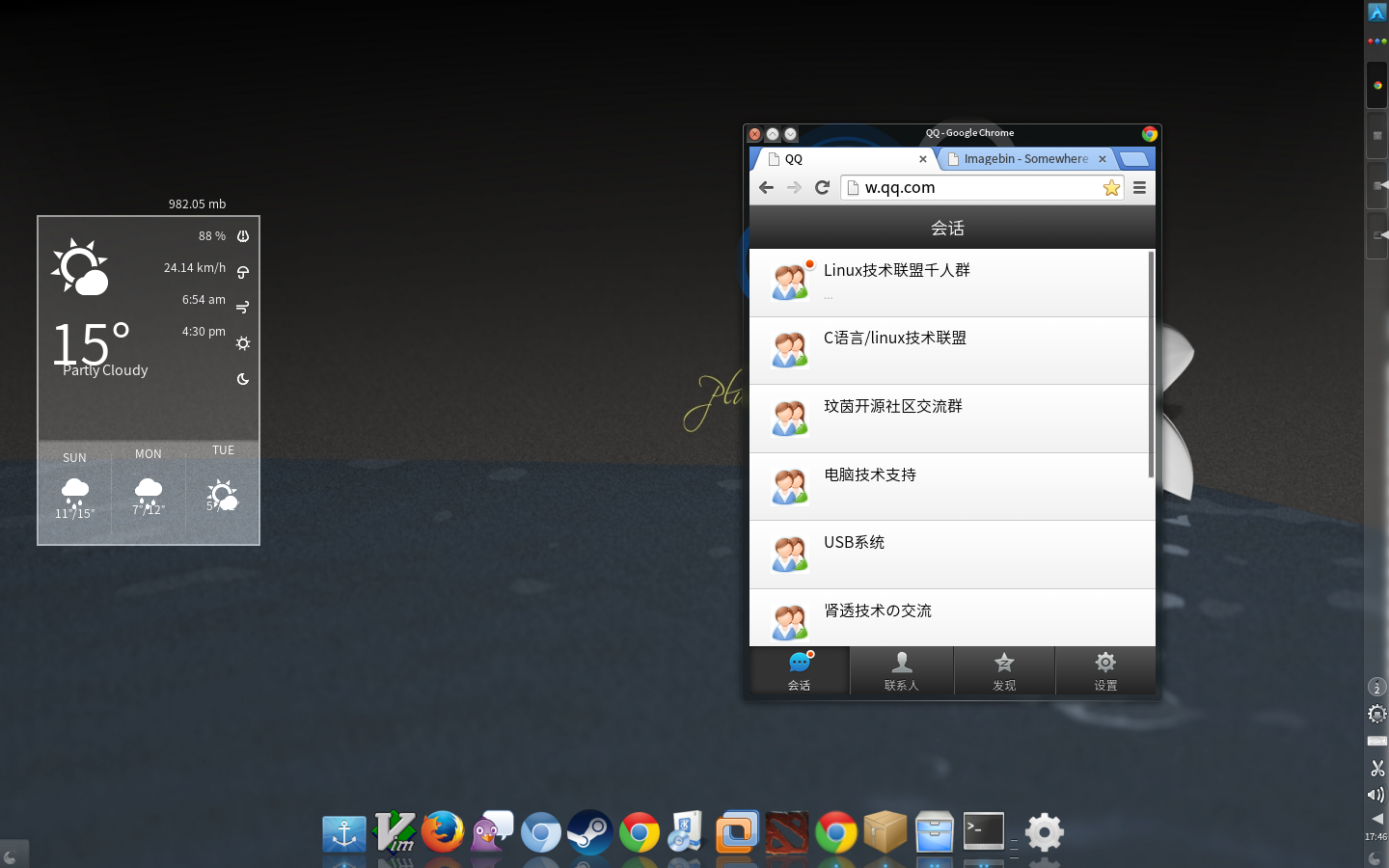The width and height of the screenshot is (1389, 868).
Task: Open the 肾透技术の交流 group
Action: click(950, 618)
